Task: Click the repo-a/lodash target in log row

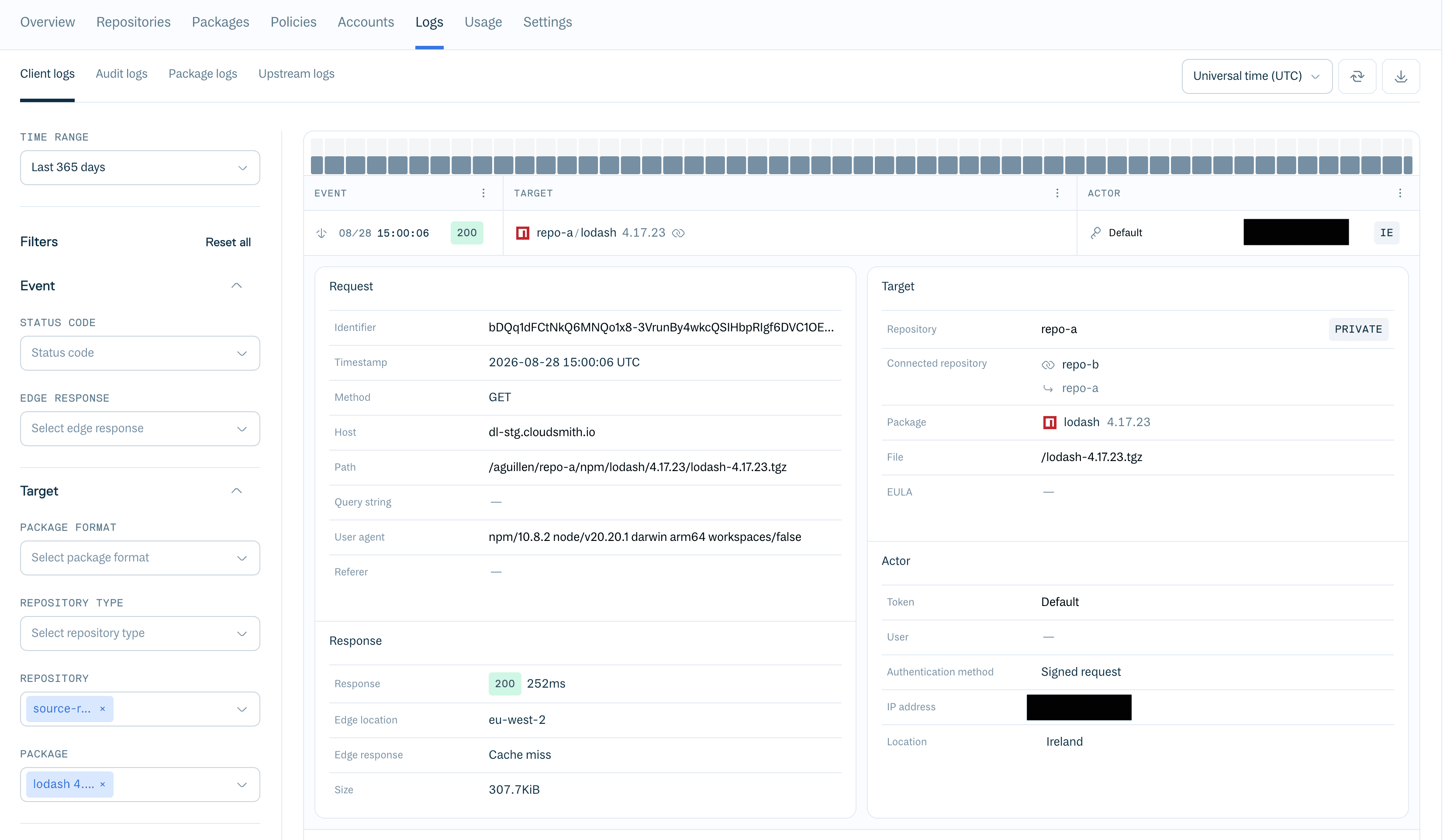Action: tap(576, 232)
